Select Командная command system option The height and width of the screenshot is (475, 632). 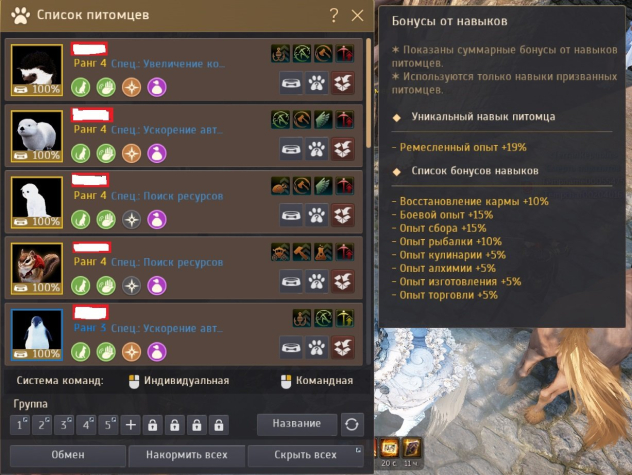317,381
